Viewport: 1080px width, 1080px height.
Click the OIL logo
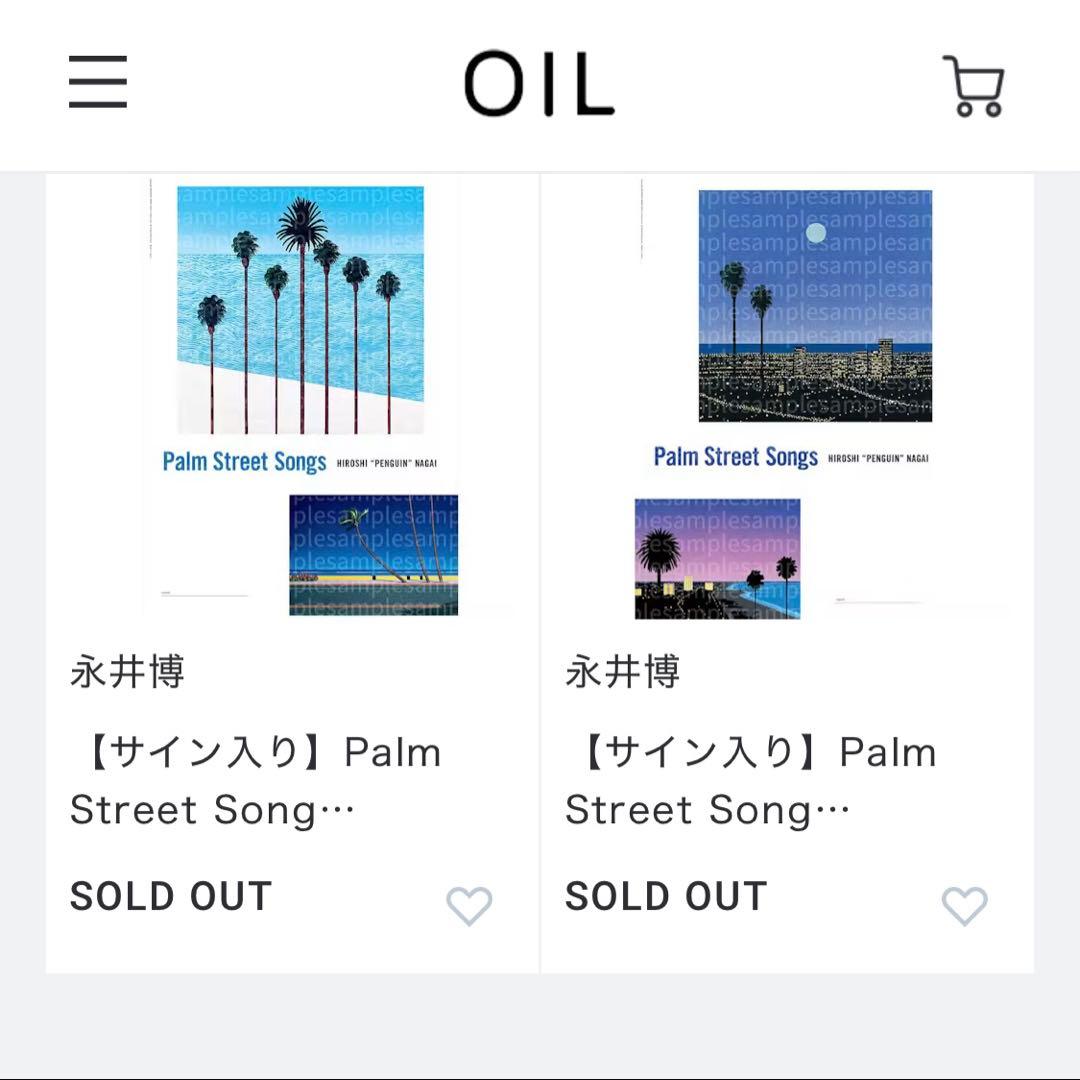click(540, 85)
